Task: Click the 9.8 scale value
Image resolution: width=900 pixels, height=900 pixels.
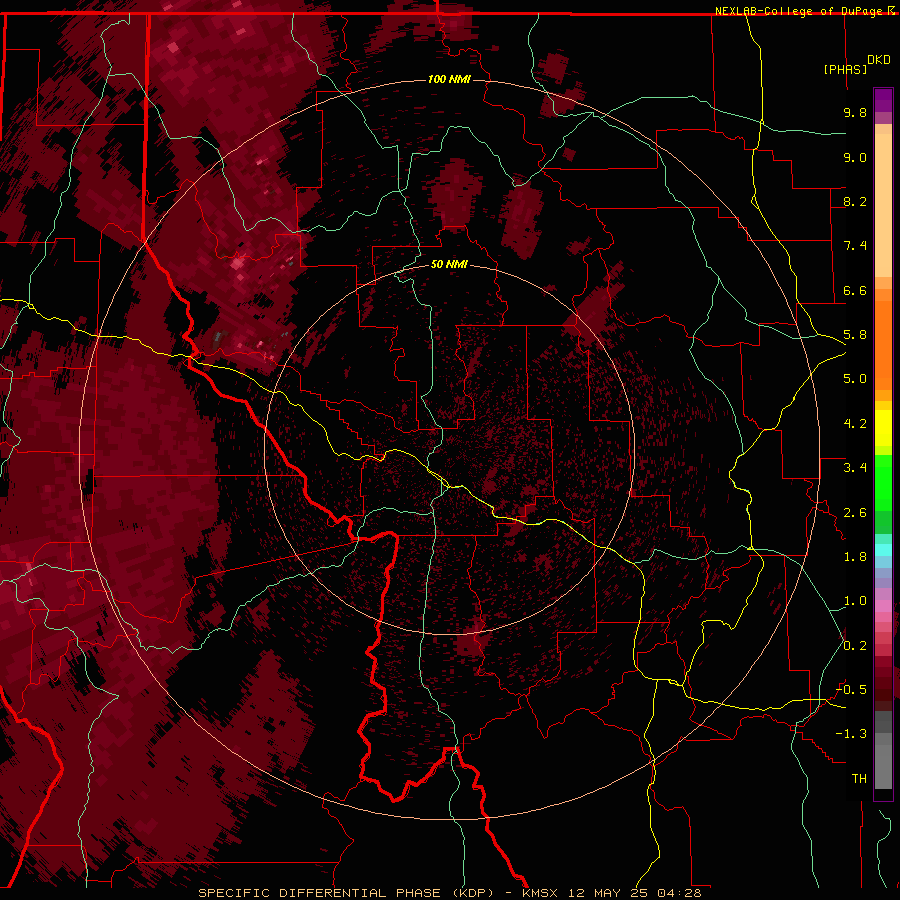Action: point(855,112)
